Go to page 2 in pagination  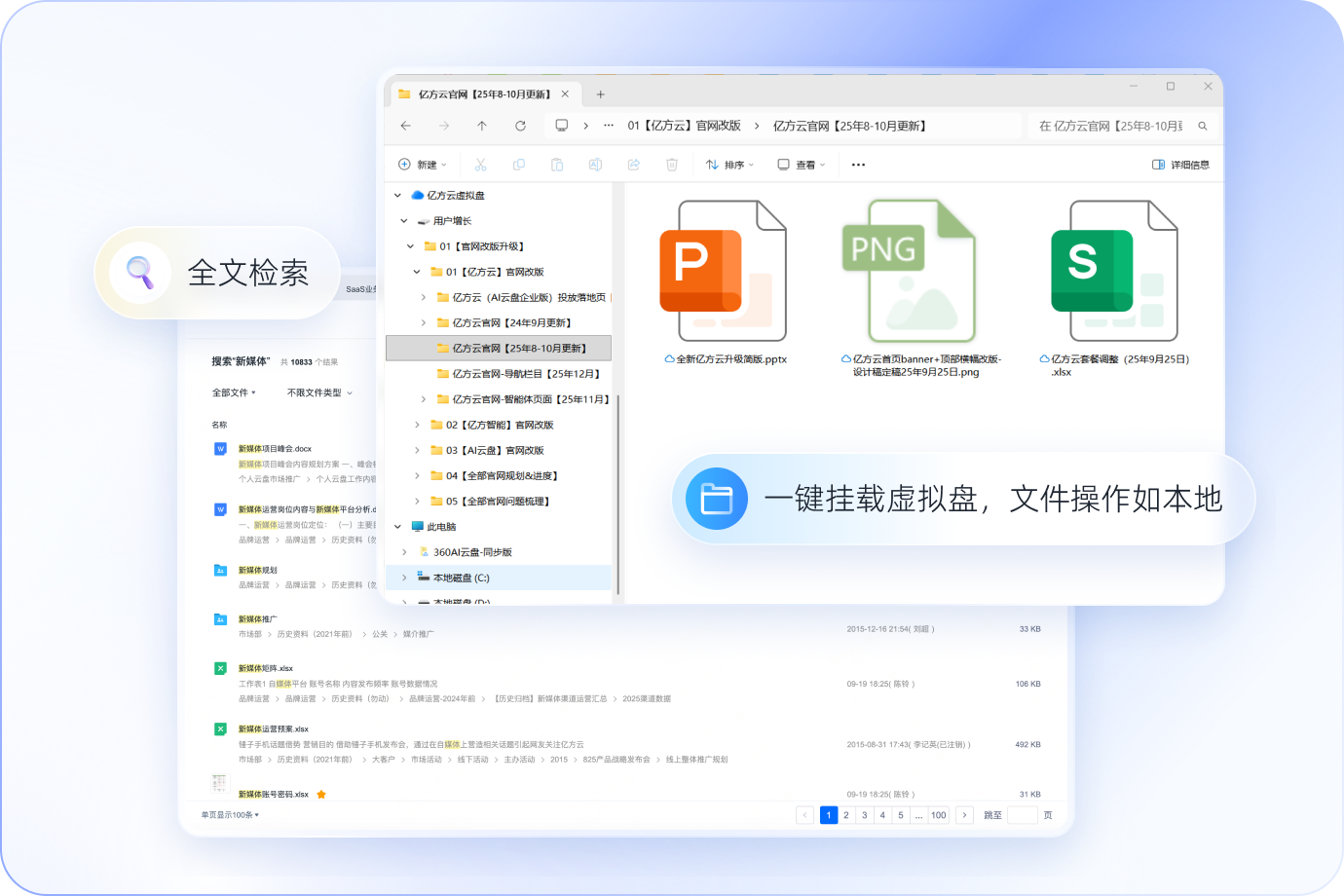(x=846, y=815)
